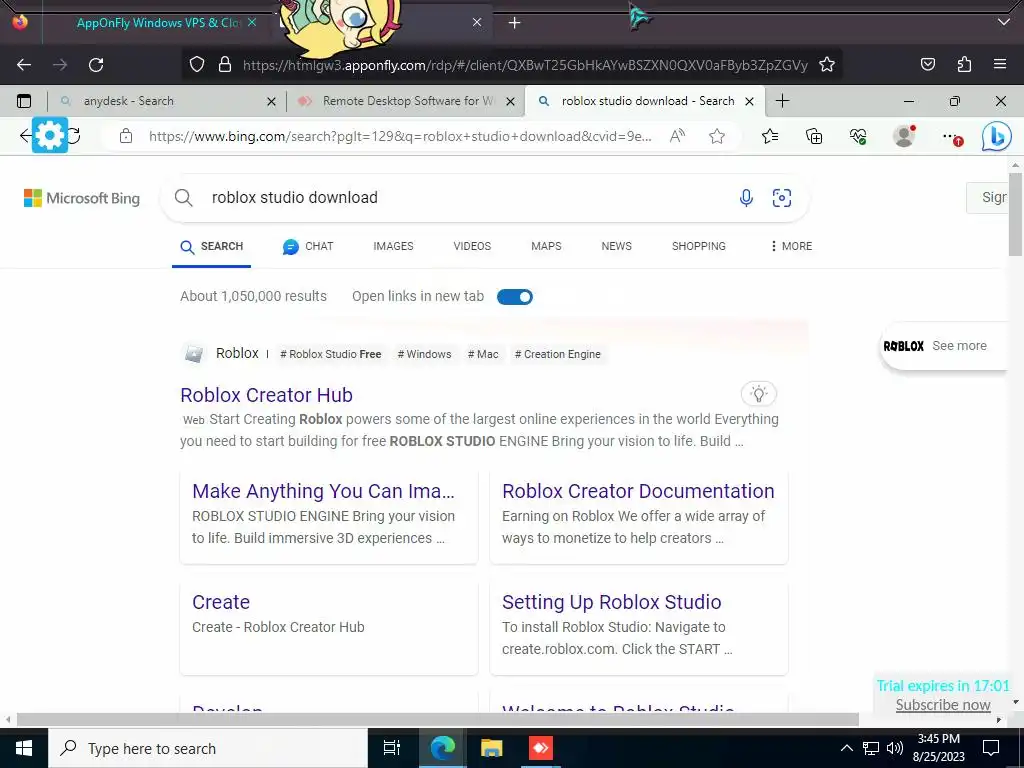Open the Roblox Creator Hub result
This screenshot has height=768, width=1024.
point(266,395)
